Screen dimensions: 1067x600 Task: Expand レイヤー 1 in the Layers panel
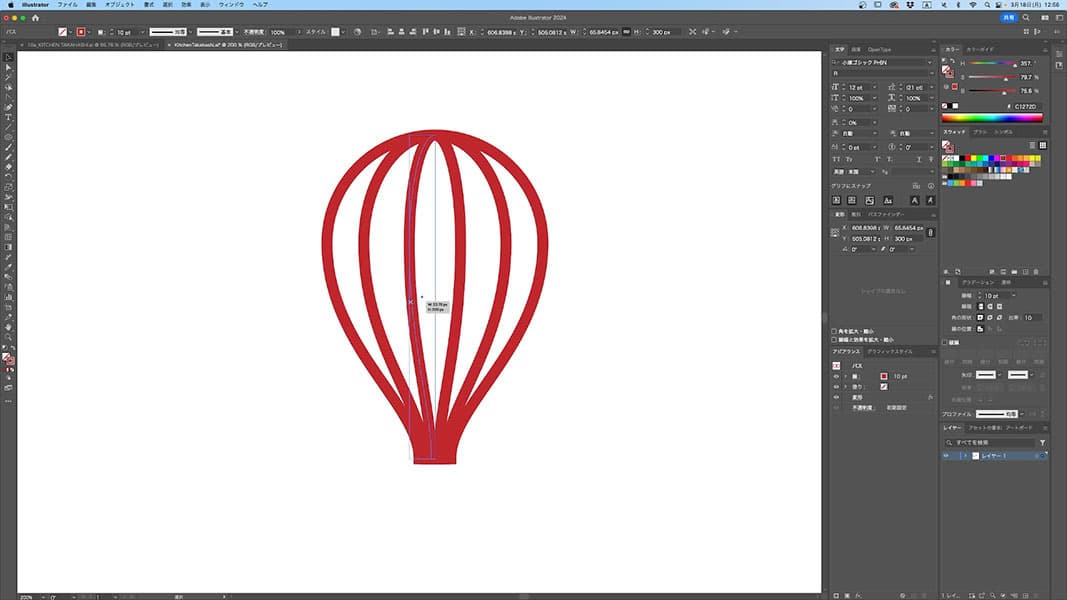coord(964,456)
